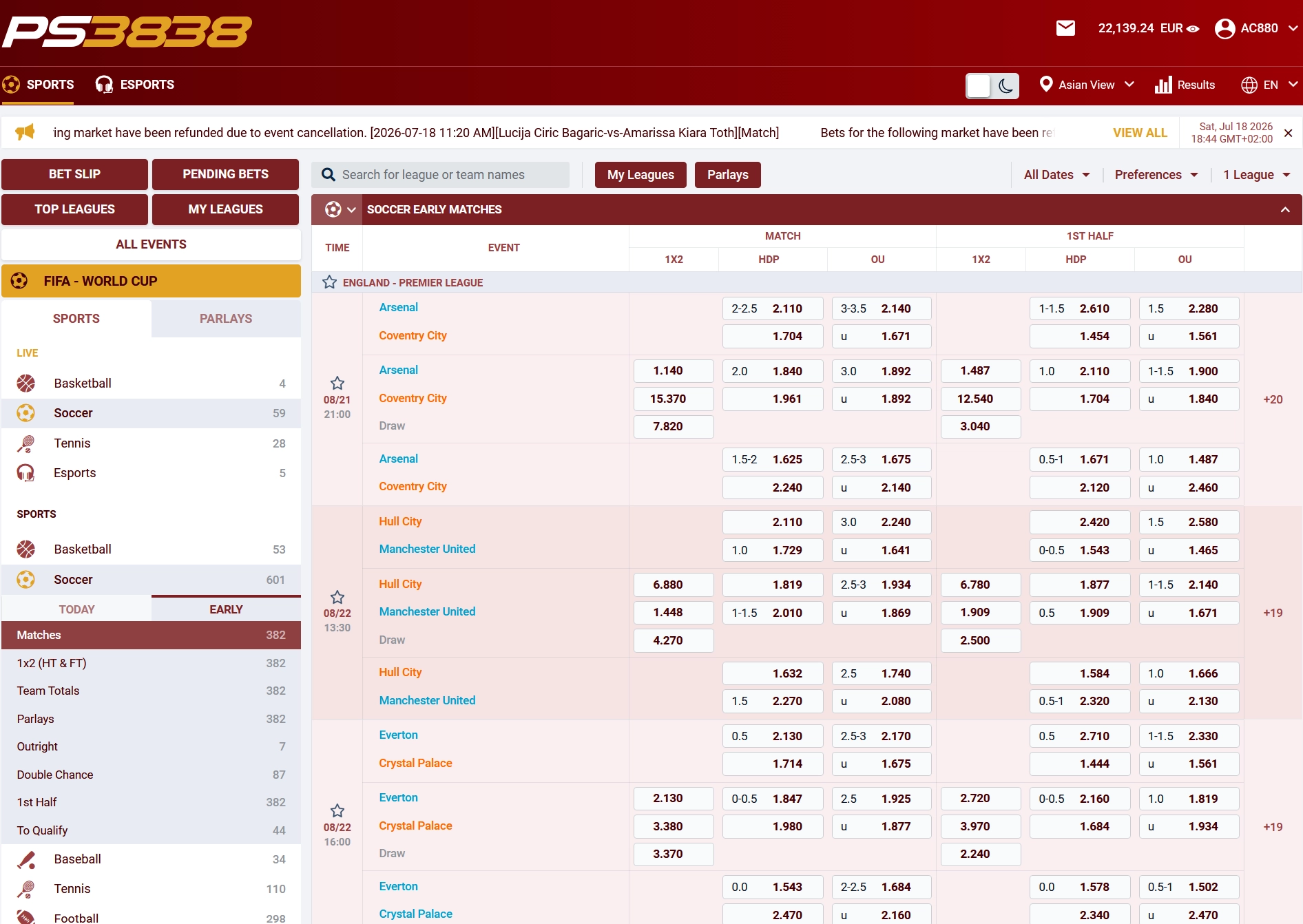This screenshot has height=924, width=1303.
Task: Click the AC880 user avatar icon
Action: point(1224,28)
